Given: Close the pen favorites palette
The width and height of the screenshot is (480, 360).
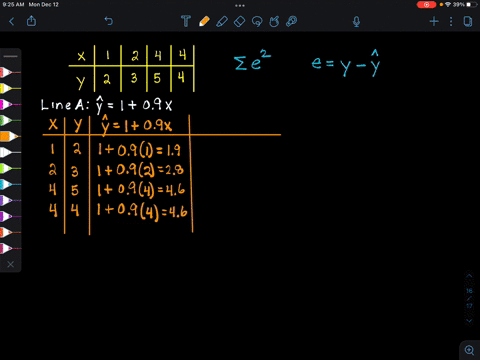Looking at the screenshot, I should [11, 264].
